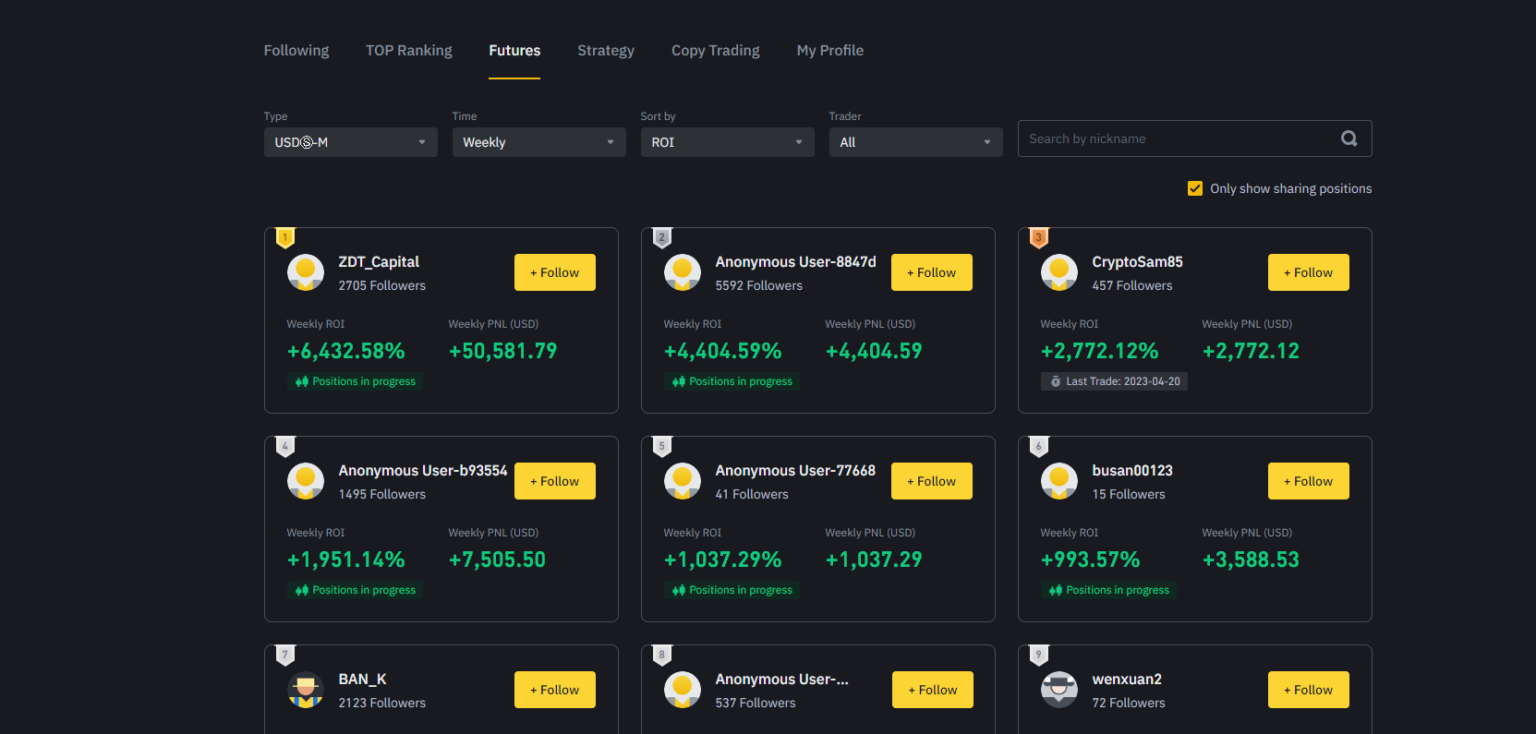Screen dimensions: 1536x734
Task: Click ZDT_Capital's profile avatar
Action: pyautogui.click(x=306, y=272)
